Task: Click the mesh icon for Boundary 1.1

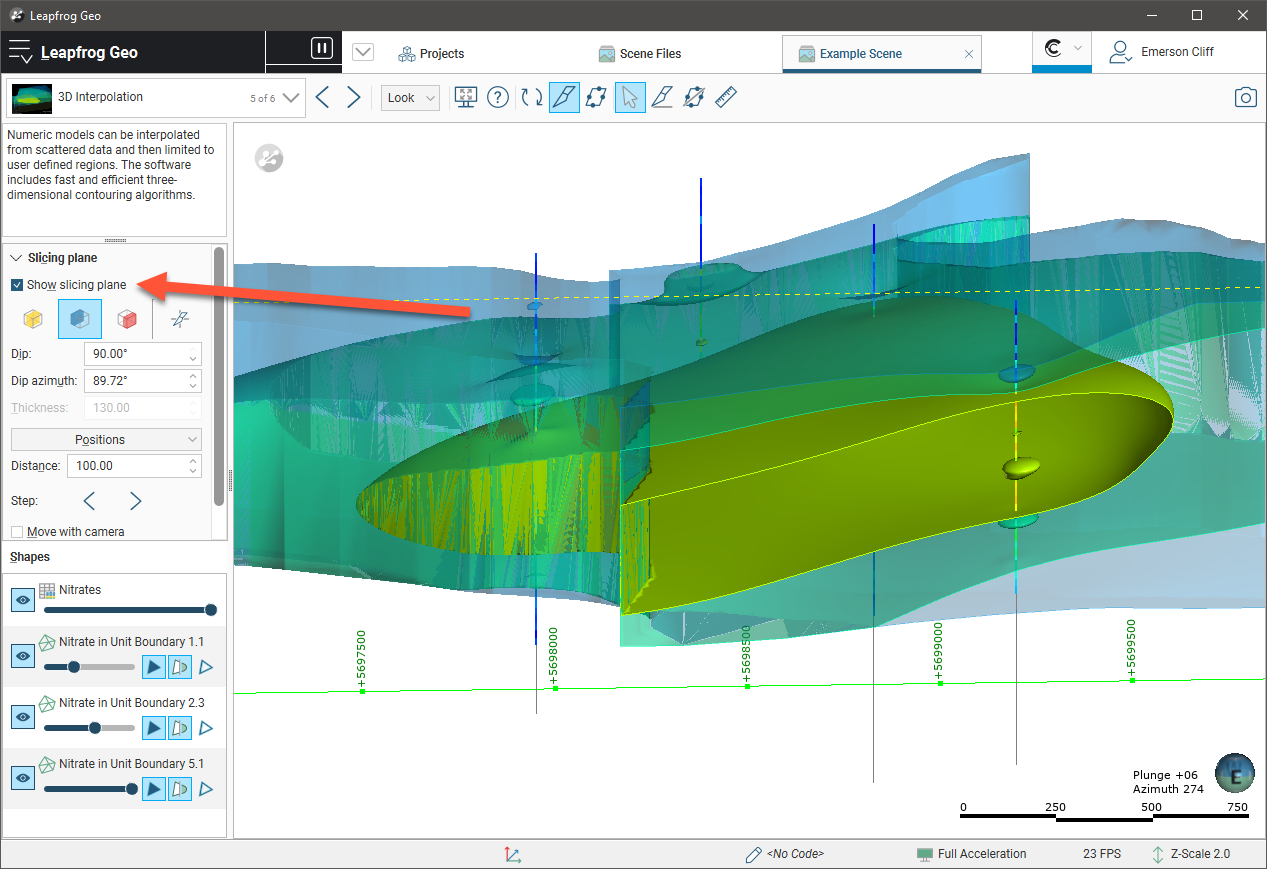Action: pos(47,642)
